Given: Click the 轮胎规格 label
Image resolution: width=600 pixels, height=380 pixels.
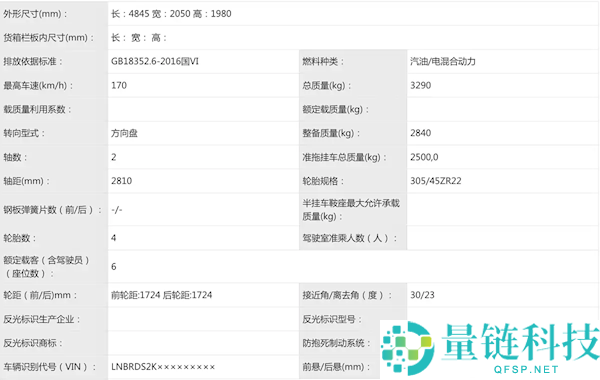Looking at the screenshot, I should [x=323, y=181].
